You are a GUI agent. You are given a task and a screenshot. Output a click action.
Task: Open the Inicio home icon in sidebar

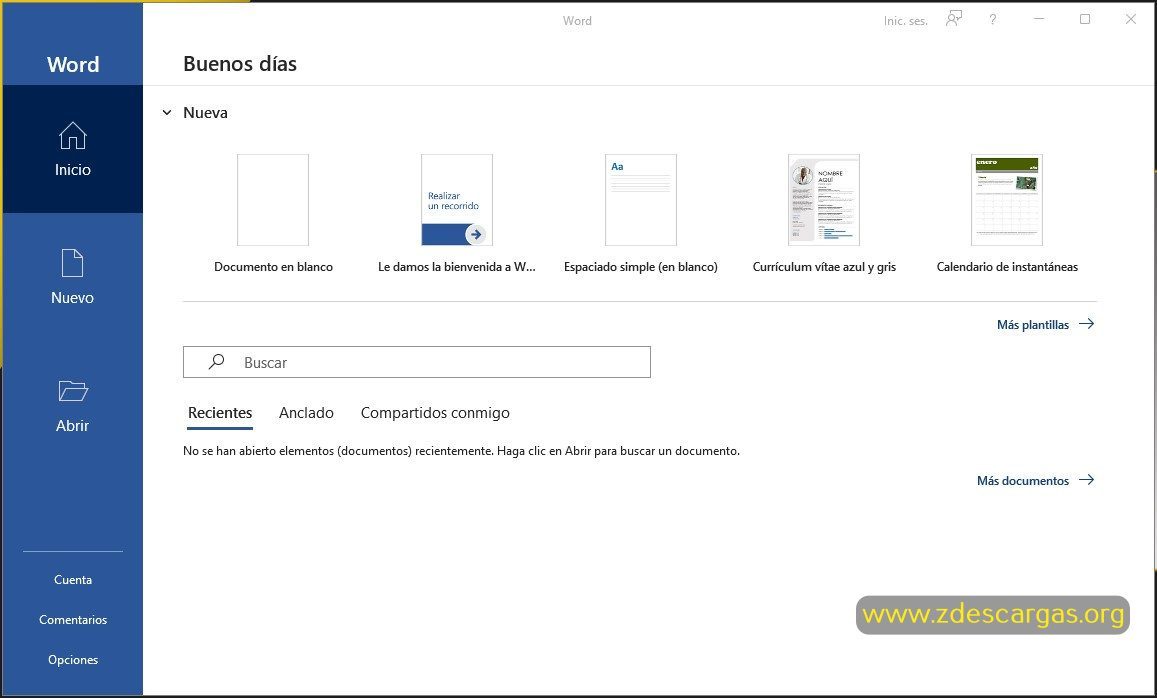72,136
